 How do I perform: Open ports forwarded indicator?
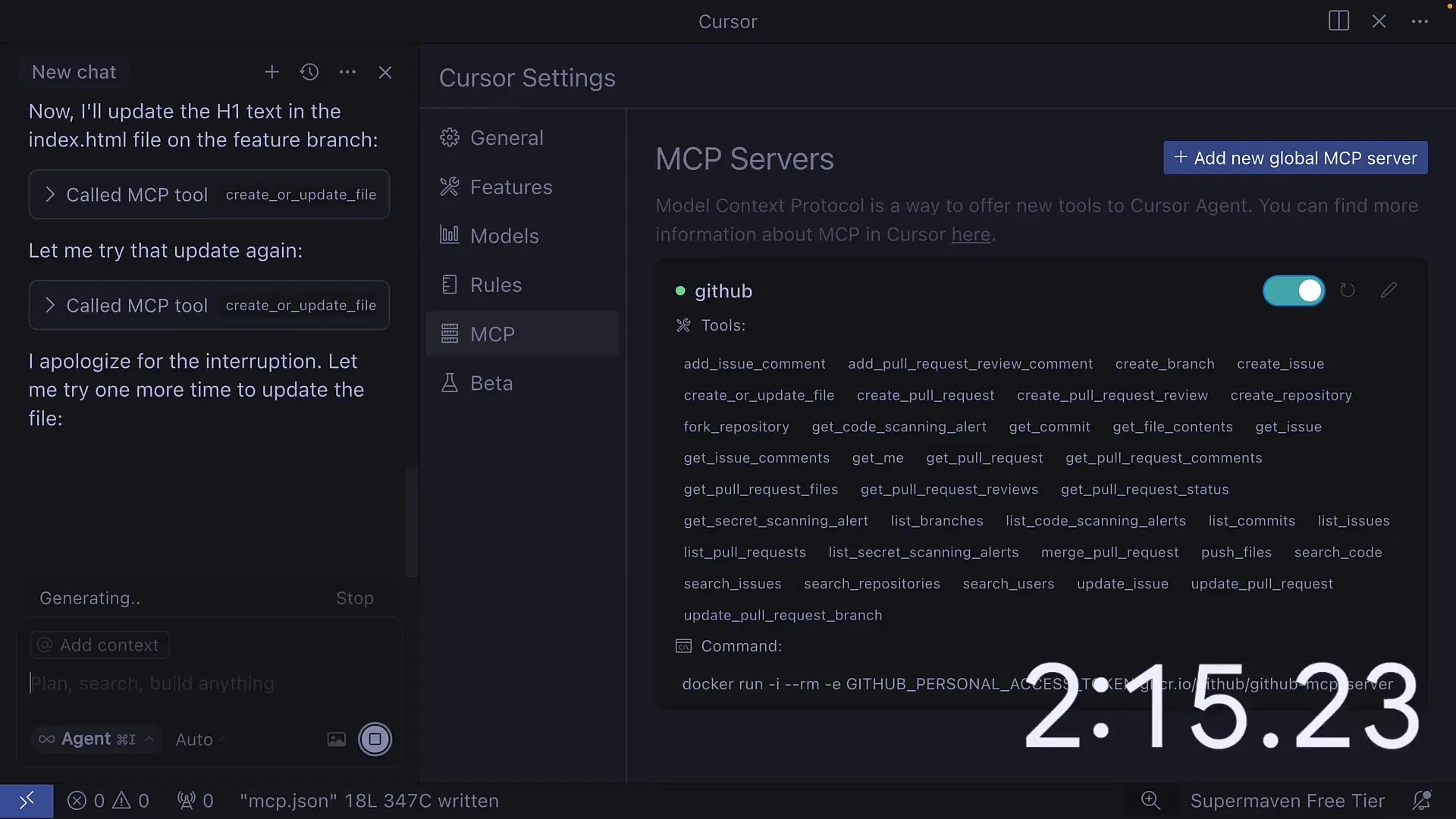point(196,801)
